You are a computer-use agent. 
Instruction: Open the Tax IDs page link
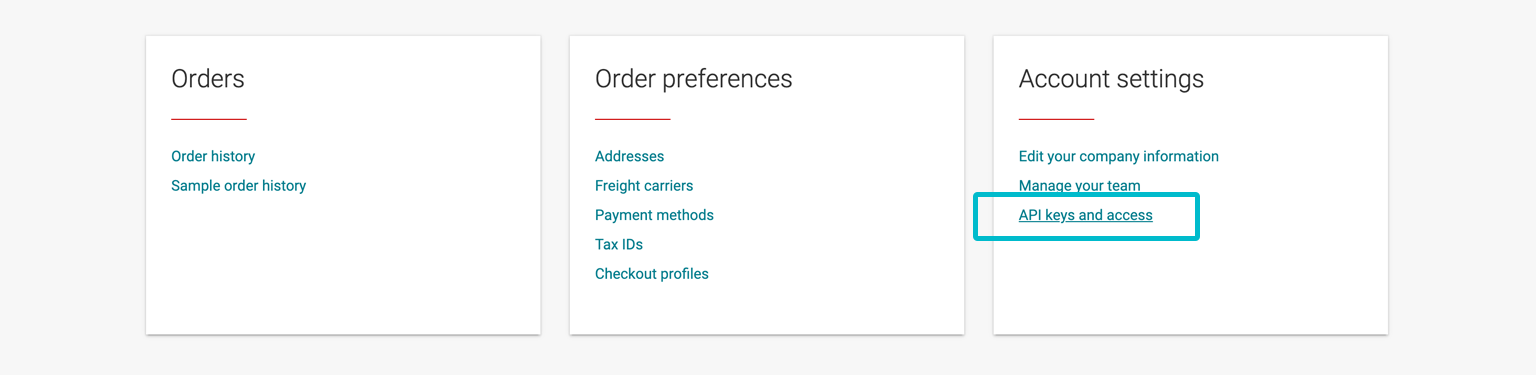619,244
